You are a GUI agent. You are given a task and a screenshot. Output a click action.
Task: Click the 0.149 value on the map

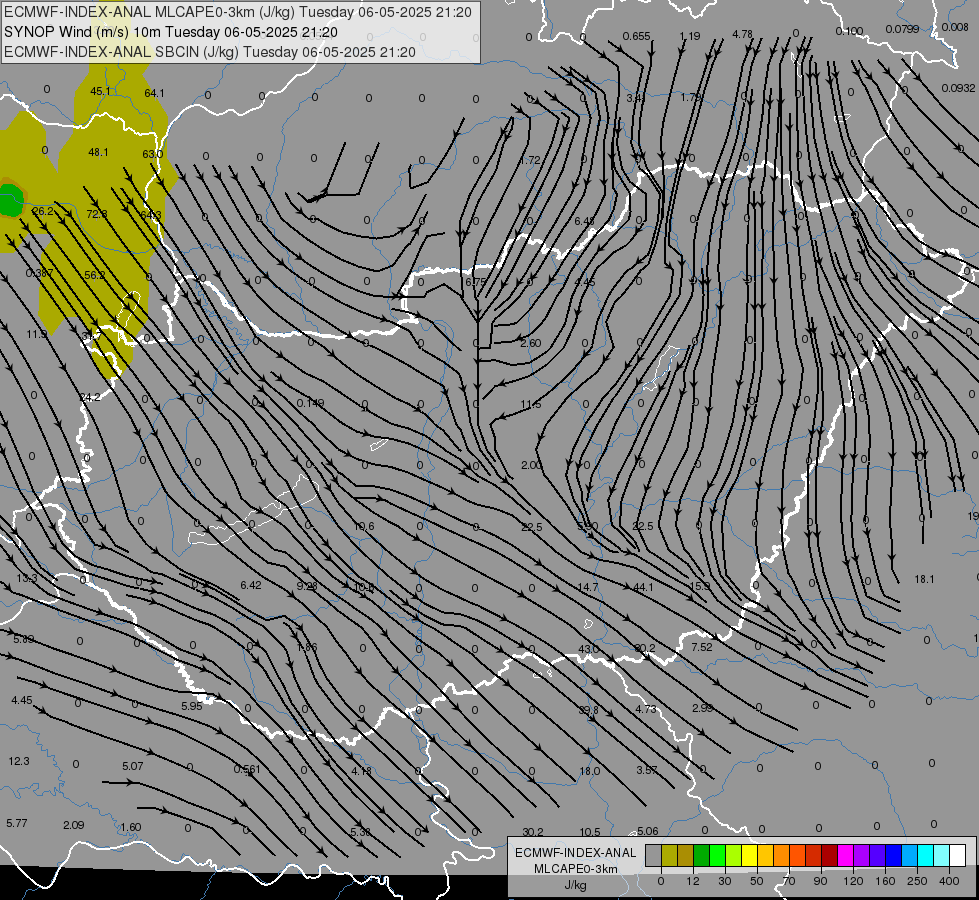[x=310, y=403]
